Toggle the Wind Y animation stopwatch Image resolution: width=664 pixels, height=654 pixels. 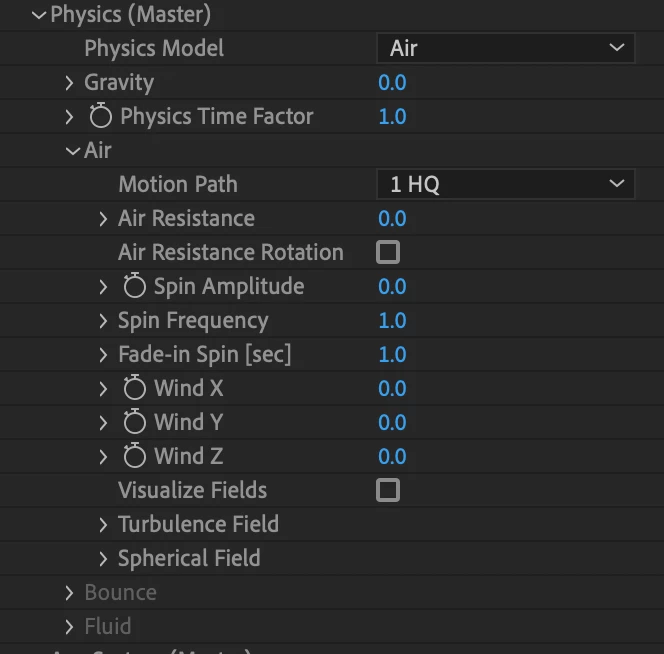[135, 421]
